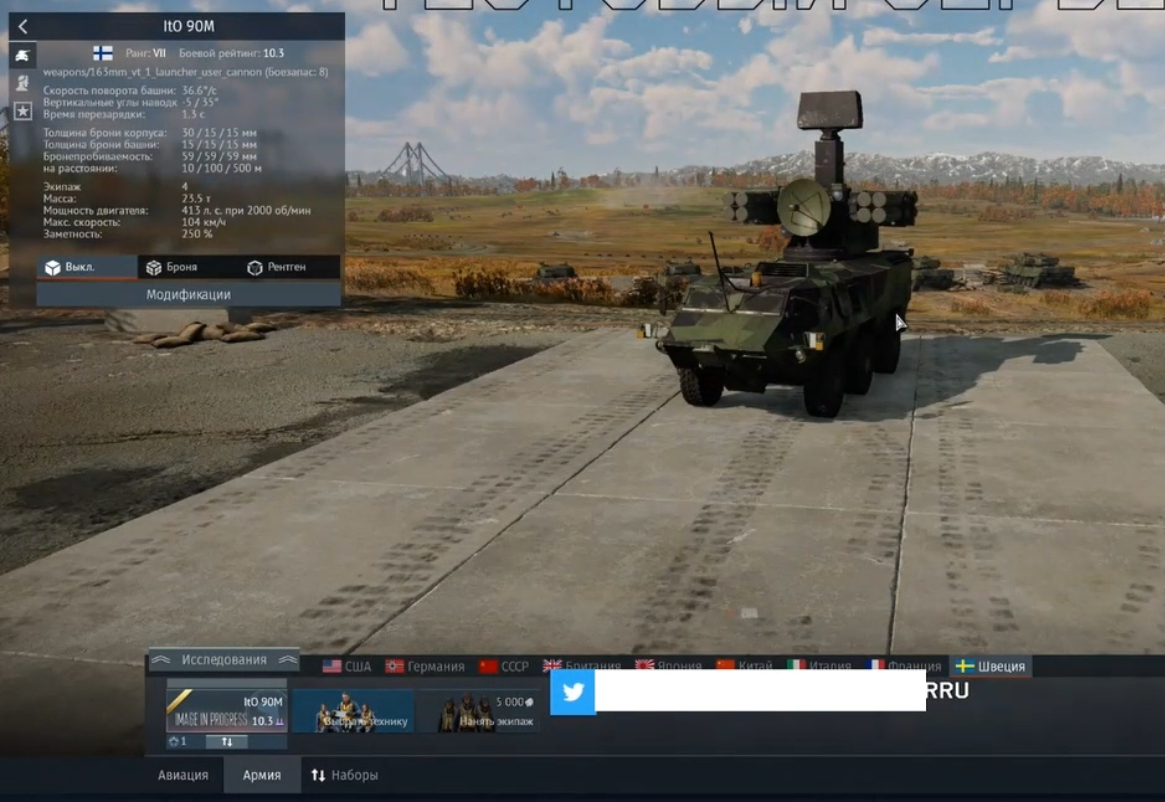Open the crew helmet icon tab

22,83
